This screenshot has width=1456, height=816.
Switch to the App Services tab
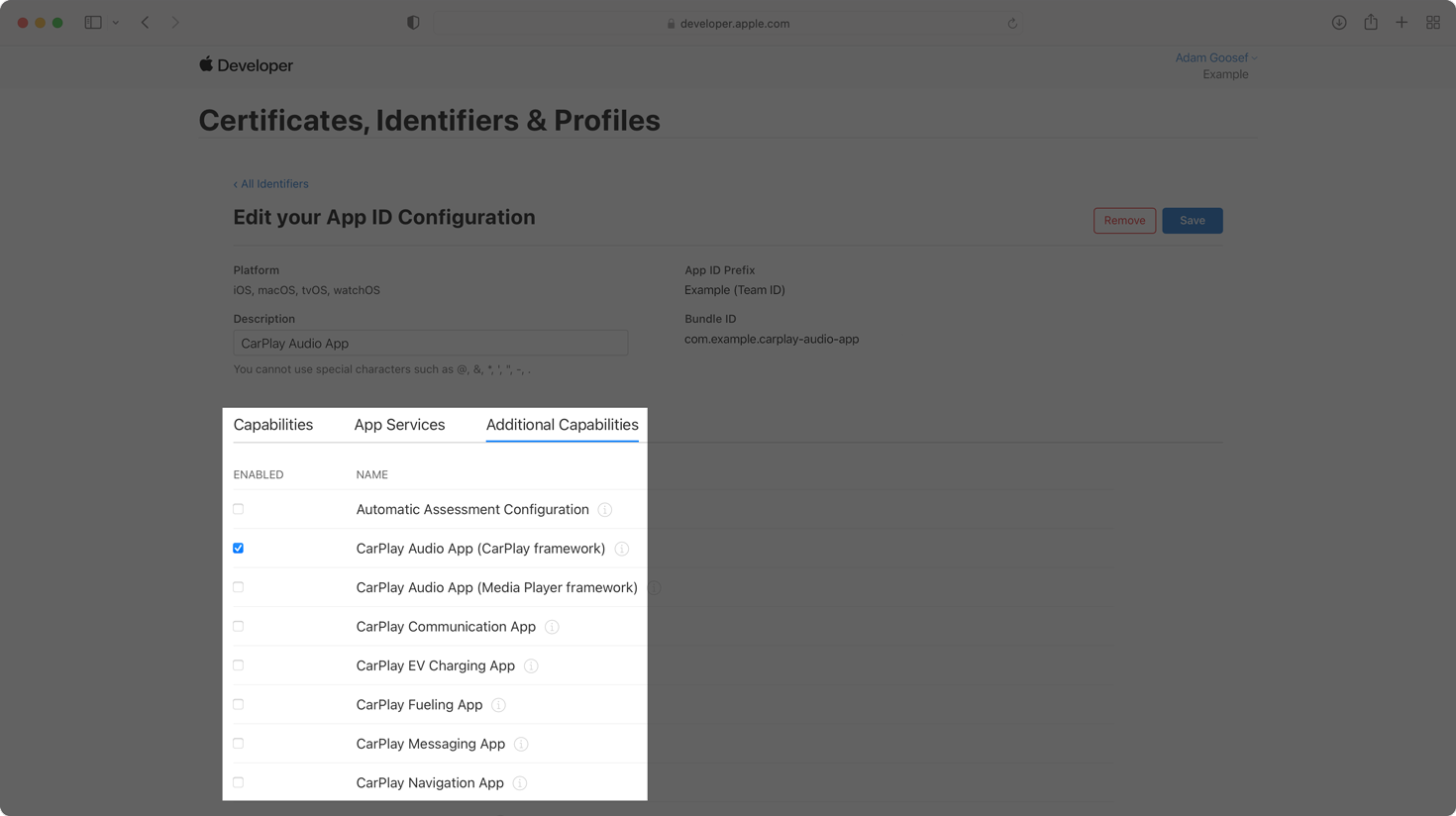point(399,424)
